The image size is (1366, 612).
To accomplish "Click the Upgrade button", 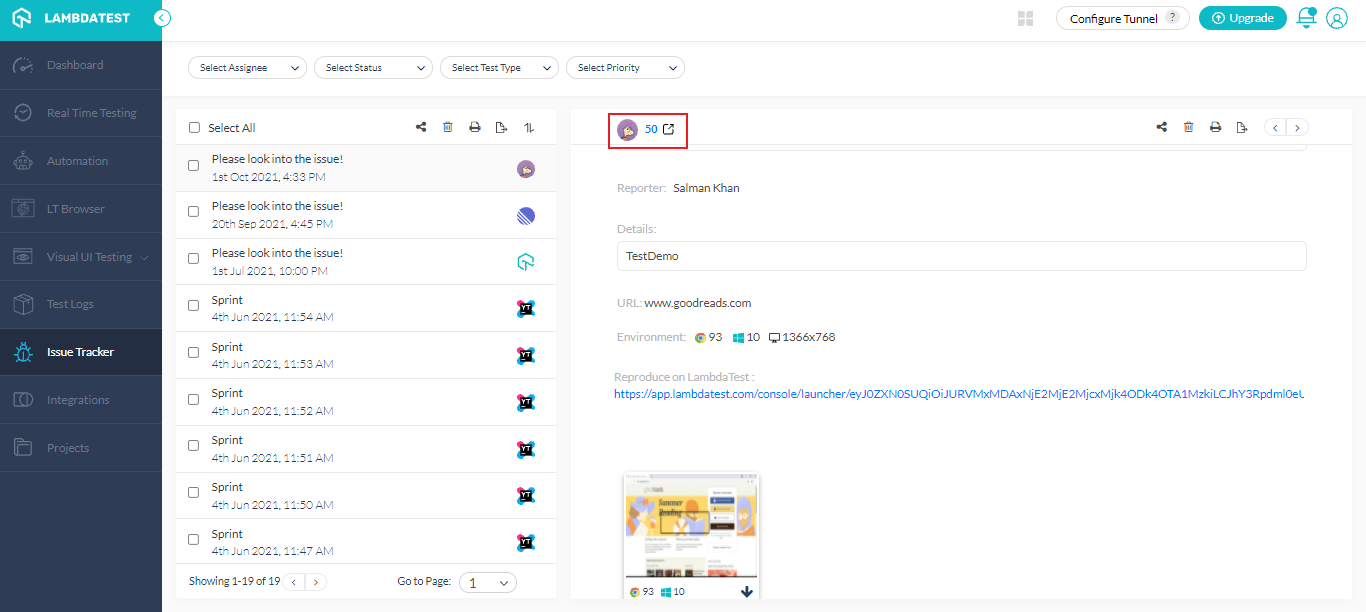I will [1242, 18].
